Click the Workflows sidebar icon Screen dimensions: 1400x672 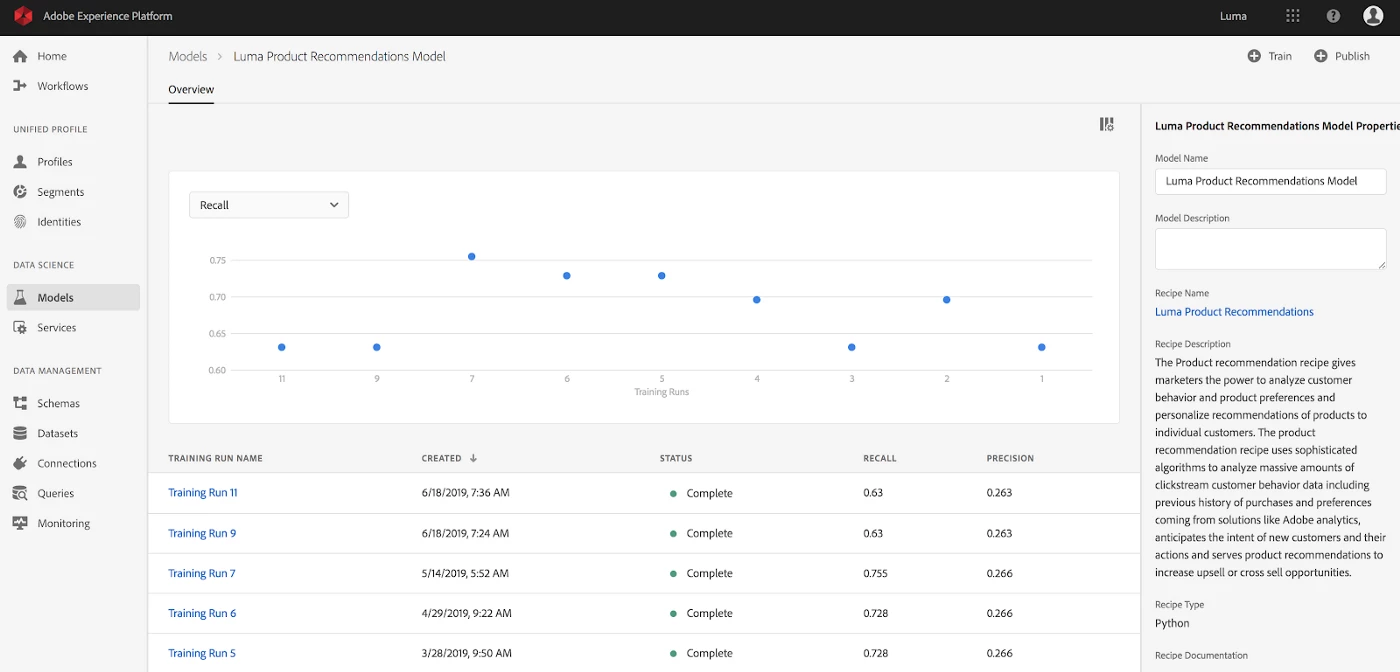pyautogui.click(x=20, y=86)
